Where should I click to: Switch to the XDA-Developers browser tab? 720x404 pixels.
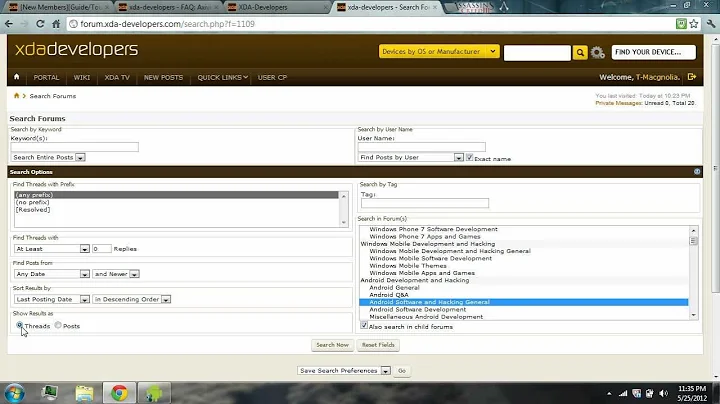[278, 7]
